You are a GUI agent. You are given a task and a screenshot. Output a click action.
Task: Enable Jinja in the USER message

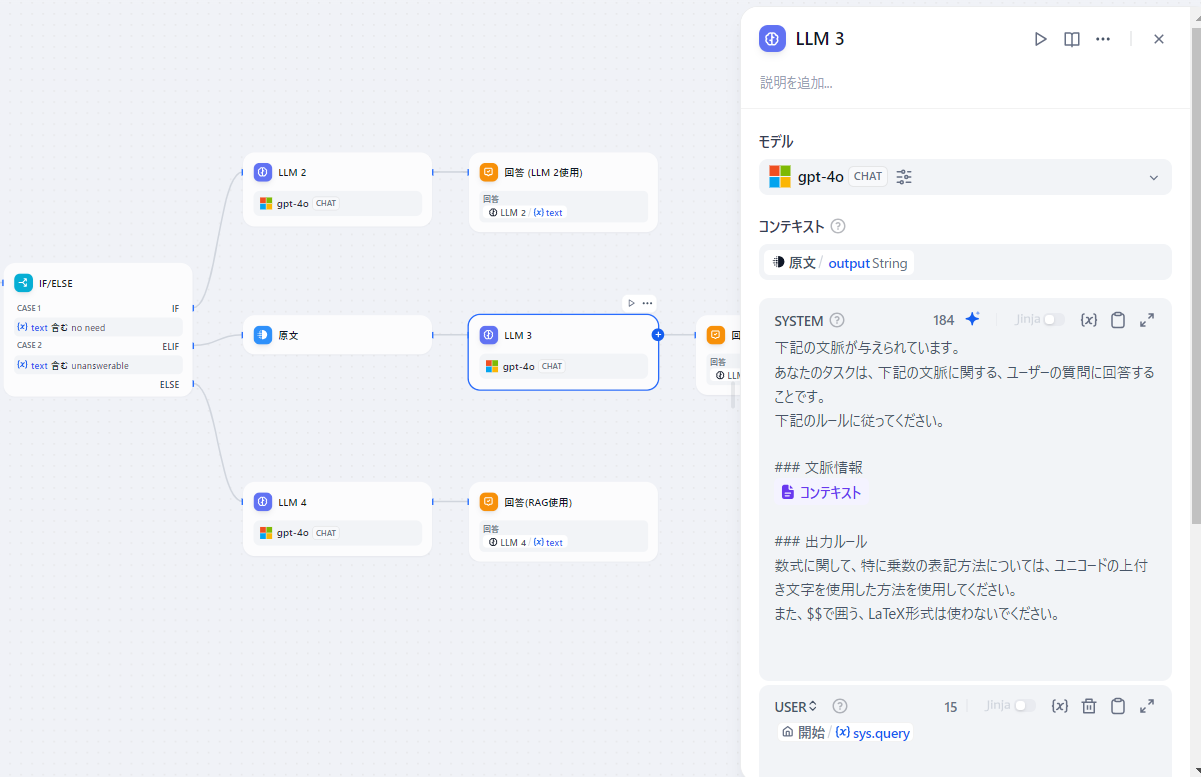tap(1024, 706)
